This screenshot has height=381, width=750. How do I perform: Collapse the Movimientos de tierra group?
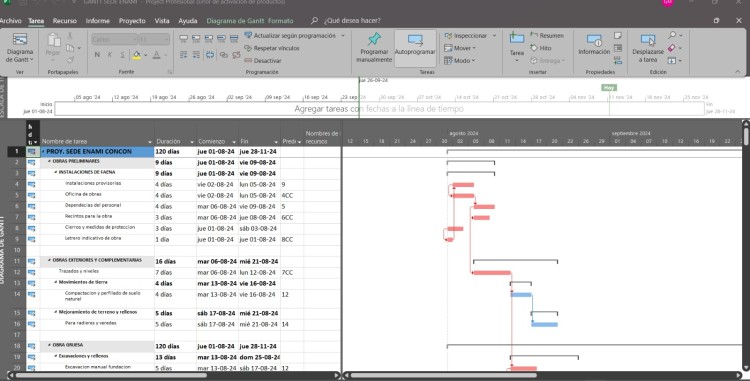coord(56,283)
